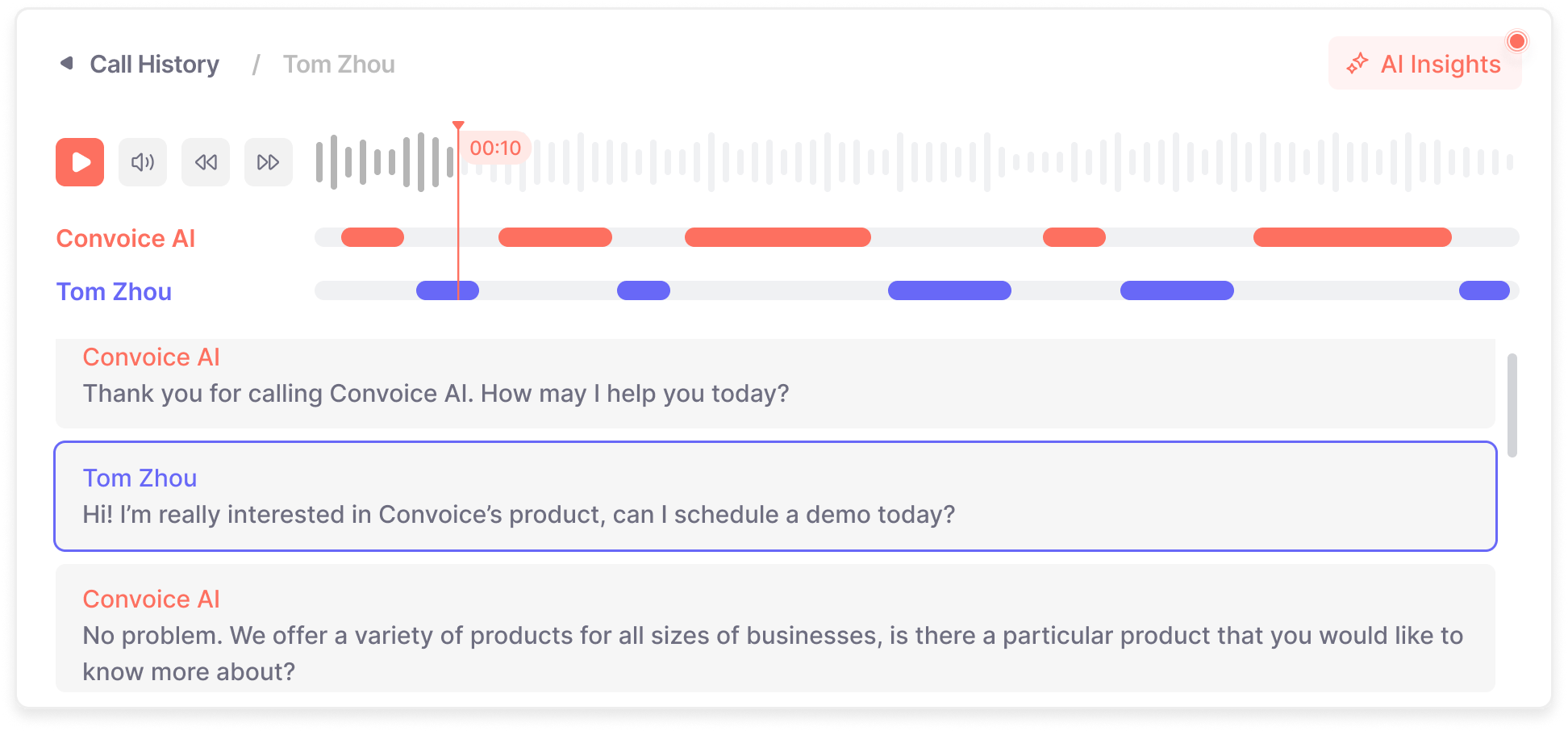Click the last Tom Zhou speech segment
The image size is (1568, 731).
(x=1484, y=290)
